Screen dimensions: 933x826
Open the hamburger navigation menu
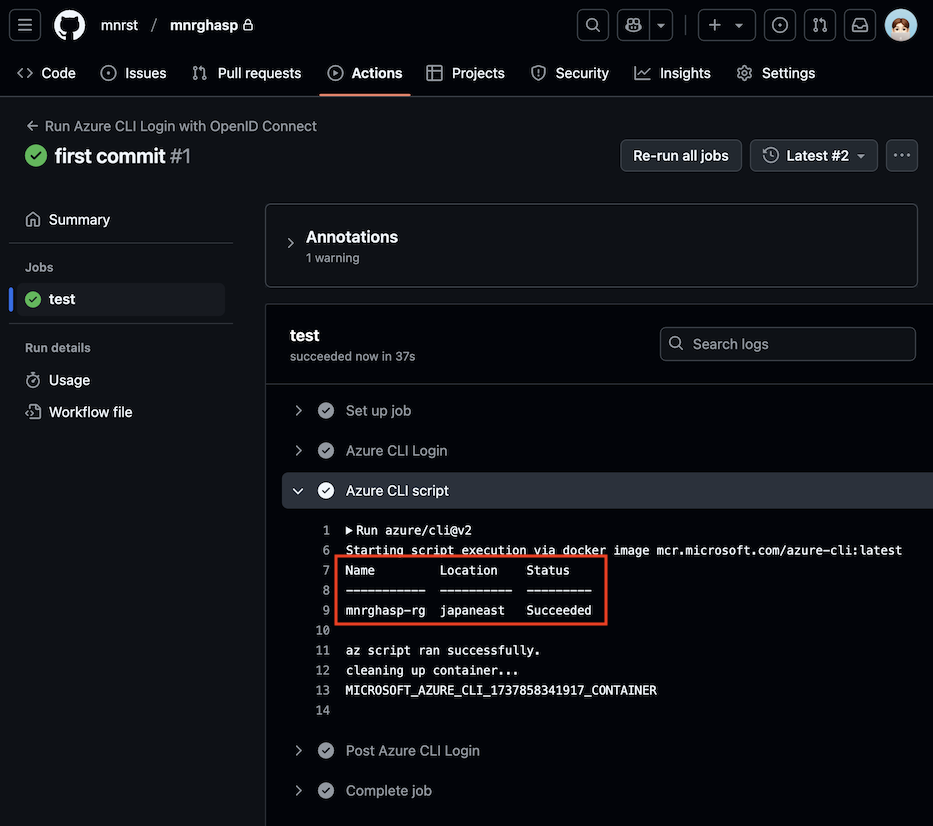pyautogui.click(x=25, y=25)
